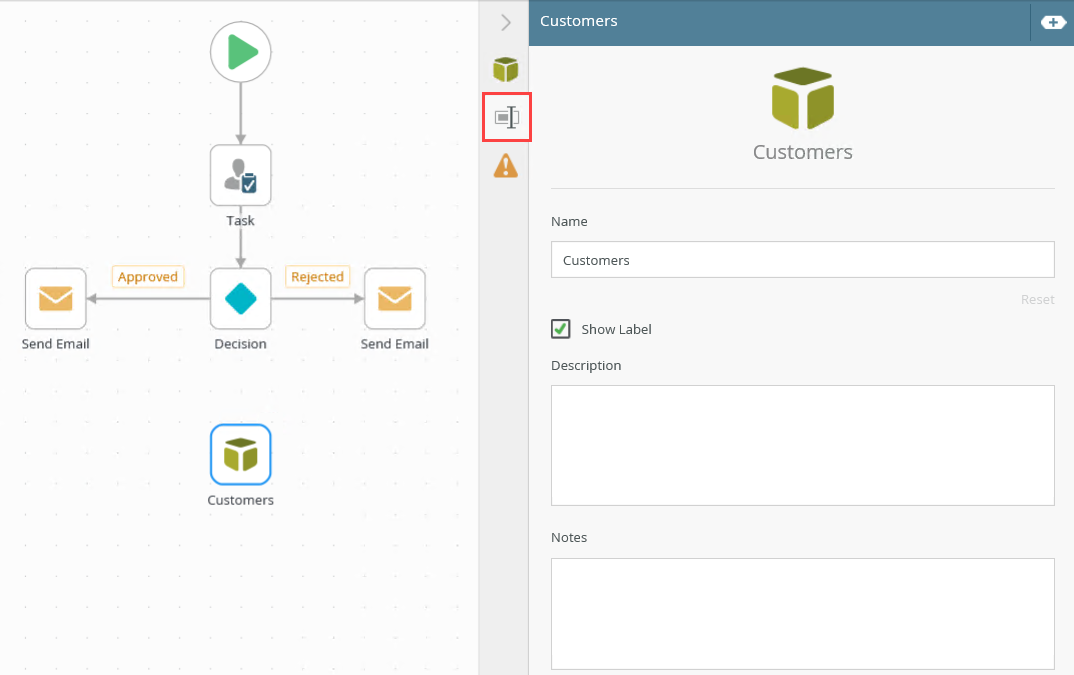The height and width of the screenshot is (675, 1074).
Task: Click the Customers label under canvas step
Action: pos(240,500)
